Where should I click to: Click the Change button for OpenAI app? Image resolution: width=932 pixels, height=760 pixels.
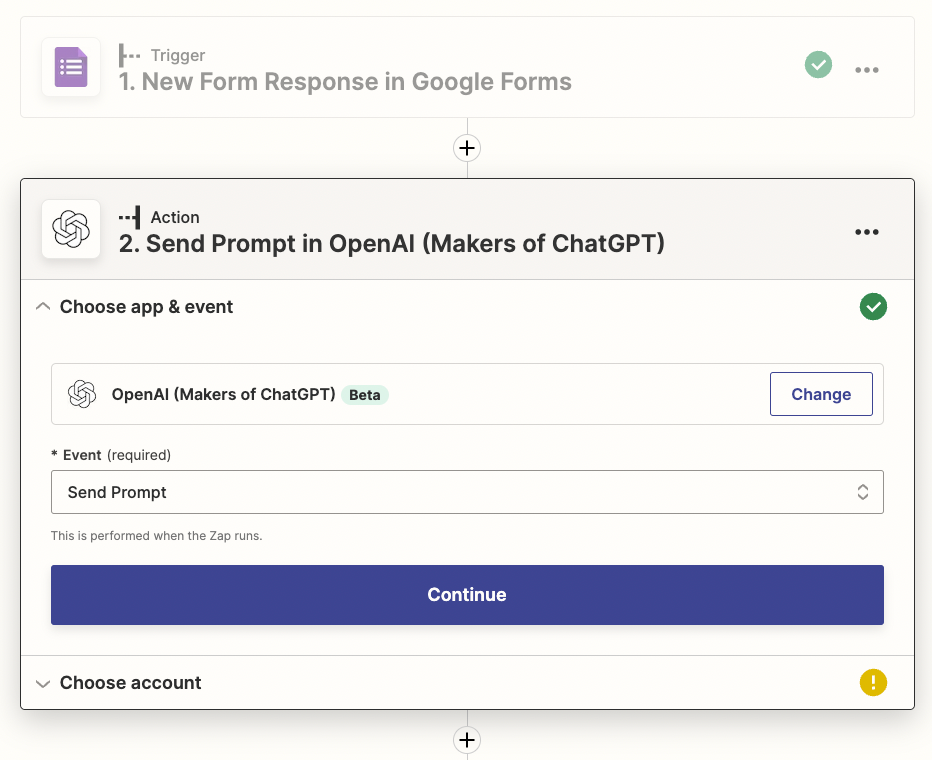pos(821,394)
